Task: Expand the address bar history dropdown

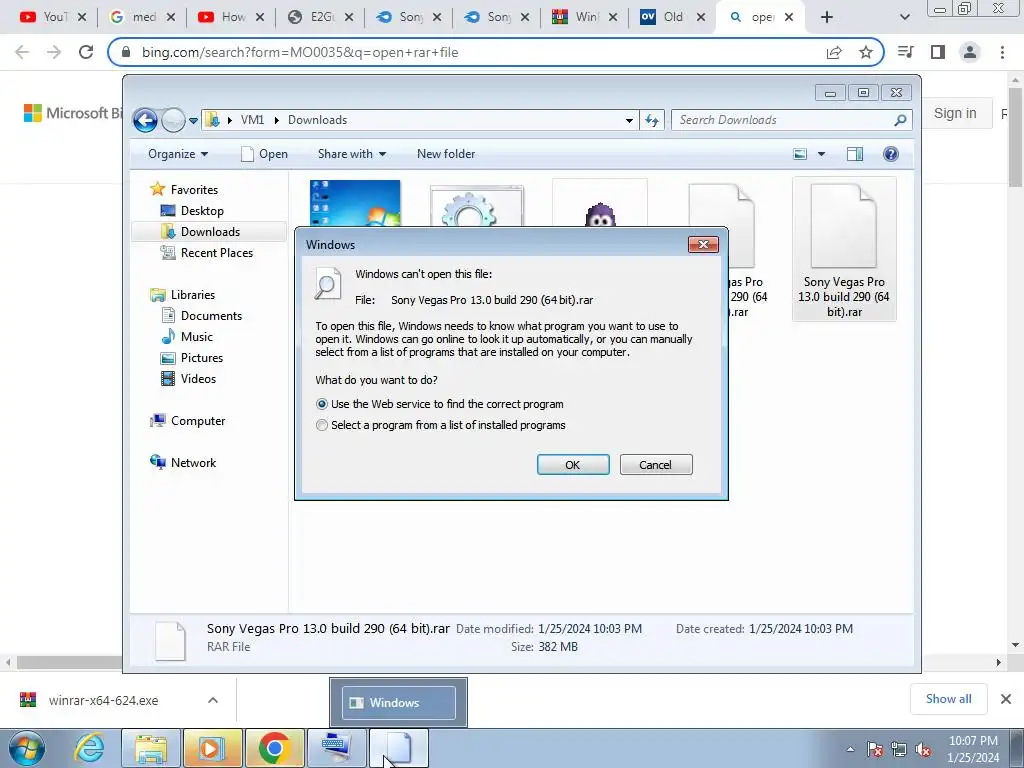Action: pyautogui.click(x=629, y=120)
